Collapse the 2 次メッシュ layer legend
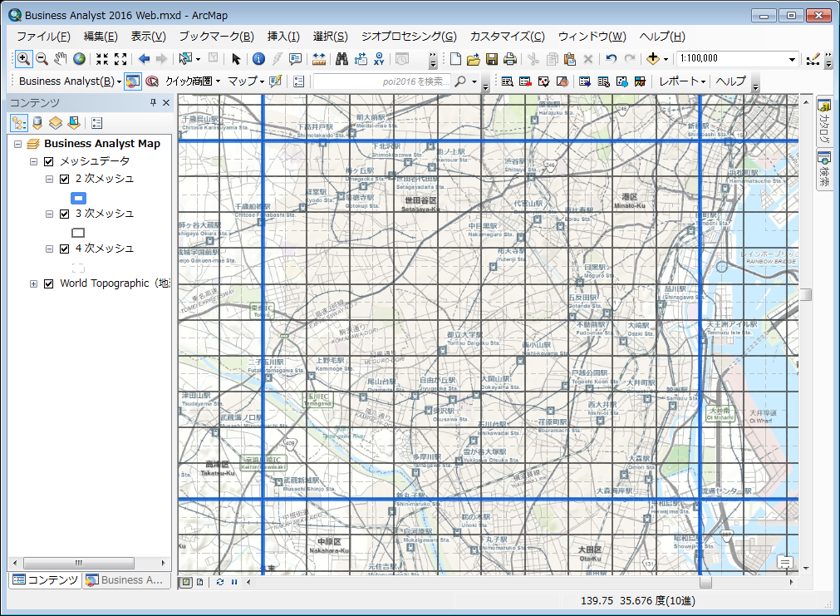840x616 pixels. 49,179
